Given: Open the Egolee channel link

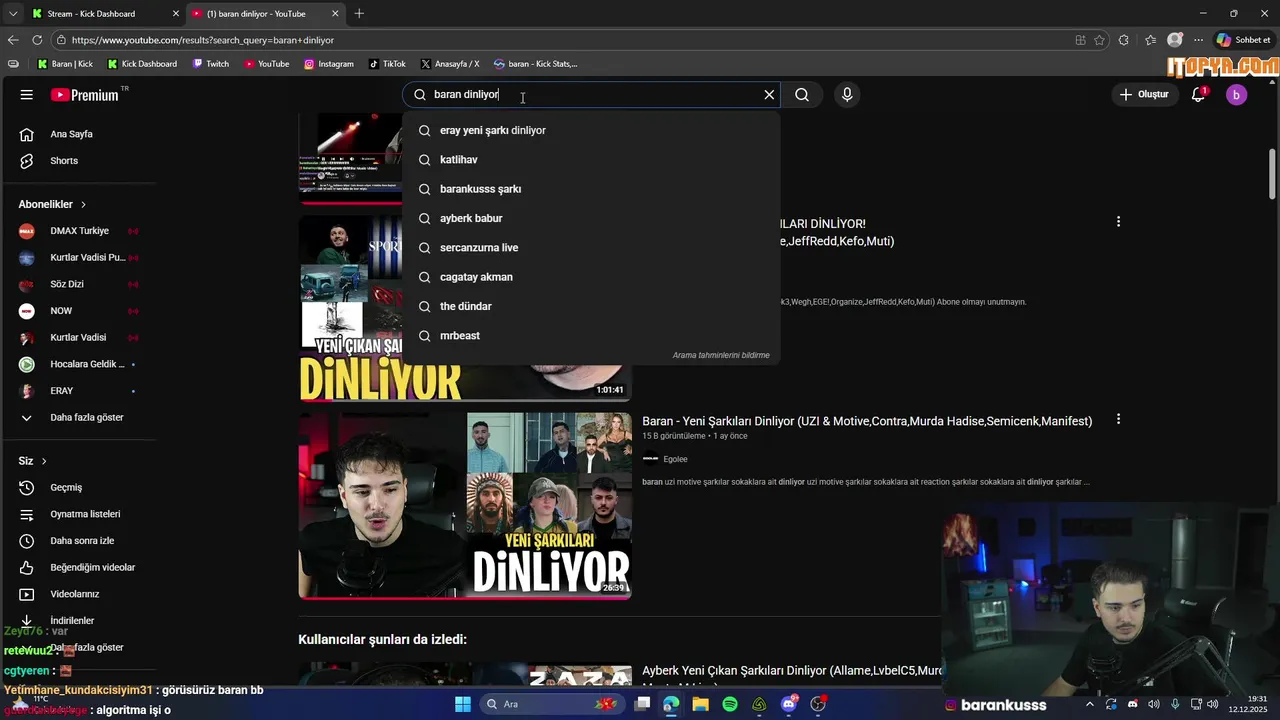Looking at the screenshot, I should point(675,459).
